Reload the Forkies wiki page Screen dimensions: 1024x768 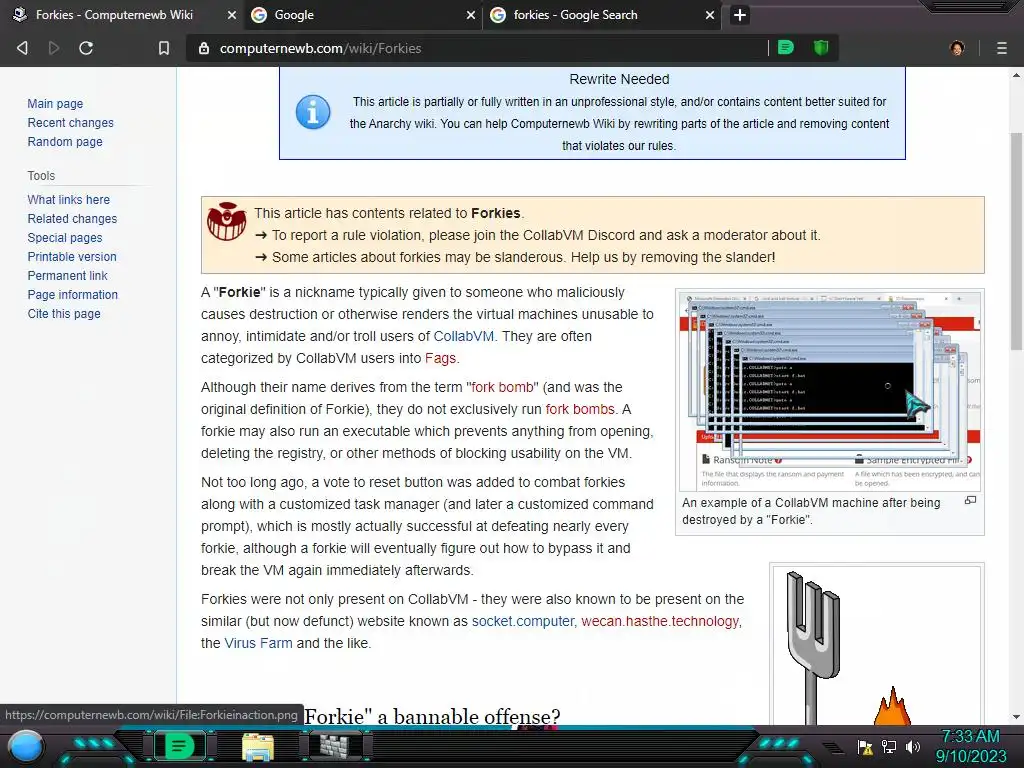pos(86,48)
